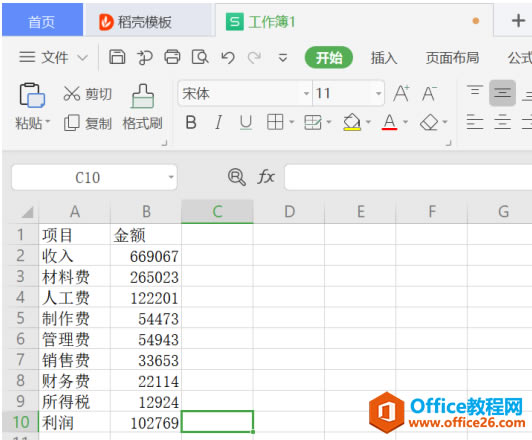Open Print Preview icon
Image resolution: width=532 pixels, height=440 pixels.
(x=200, y=57)
